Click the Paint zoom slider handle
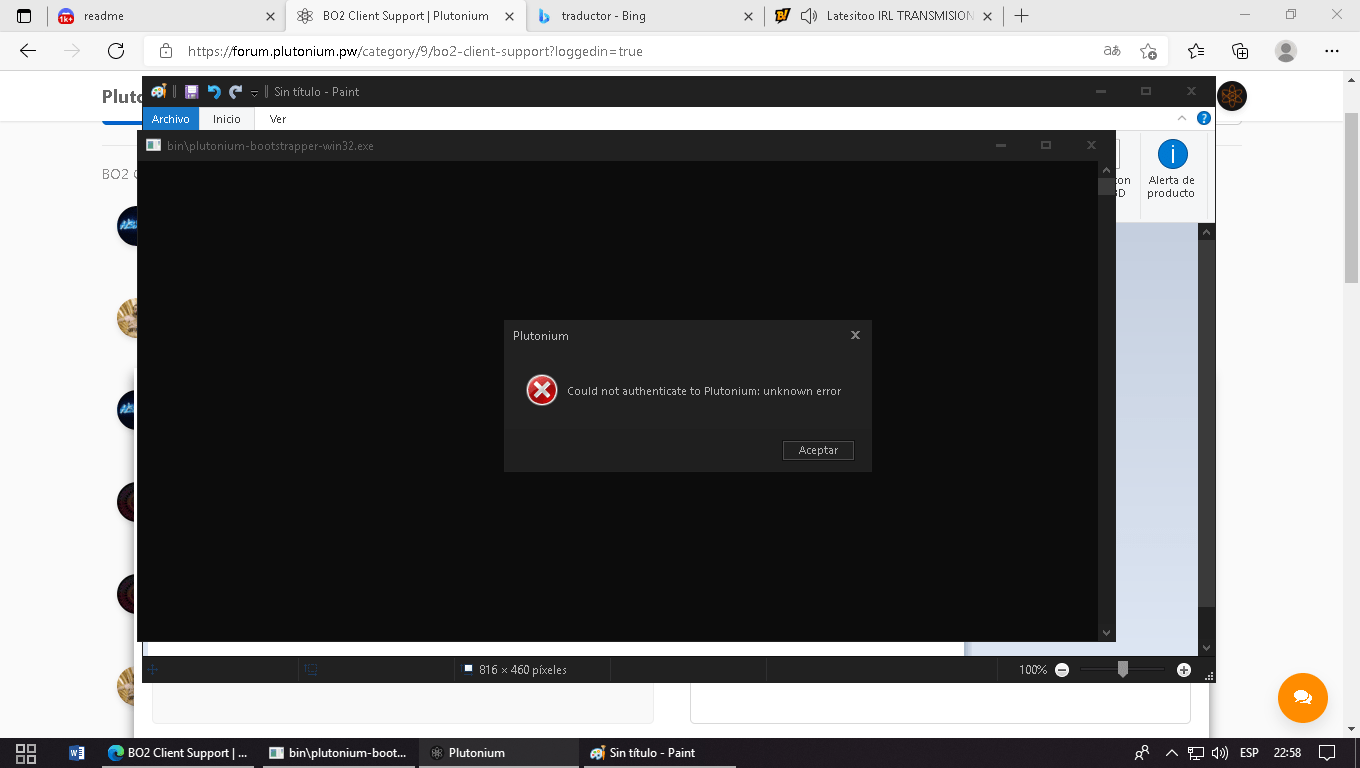 tap(1123, 670)
